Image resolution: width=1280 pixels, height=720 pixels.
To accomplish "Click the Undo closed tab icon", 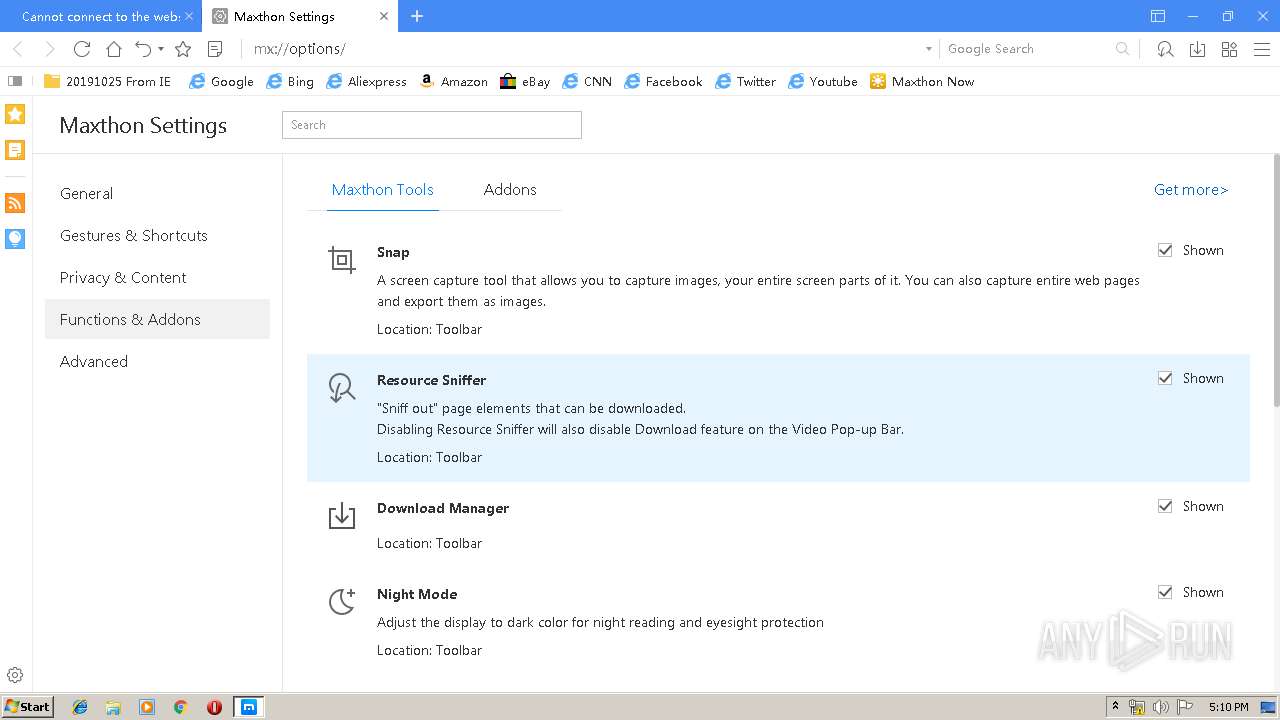I will click(143, 49).
